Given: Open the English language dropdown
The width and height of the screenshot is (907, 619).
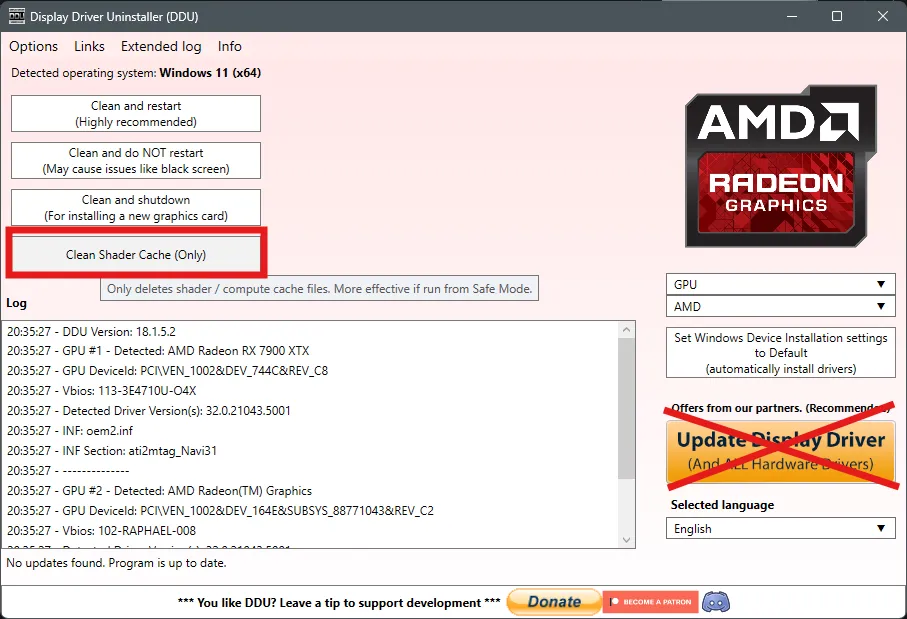Looking at the screenshot, I should coord(781,528).
